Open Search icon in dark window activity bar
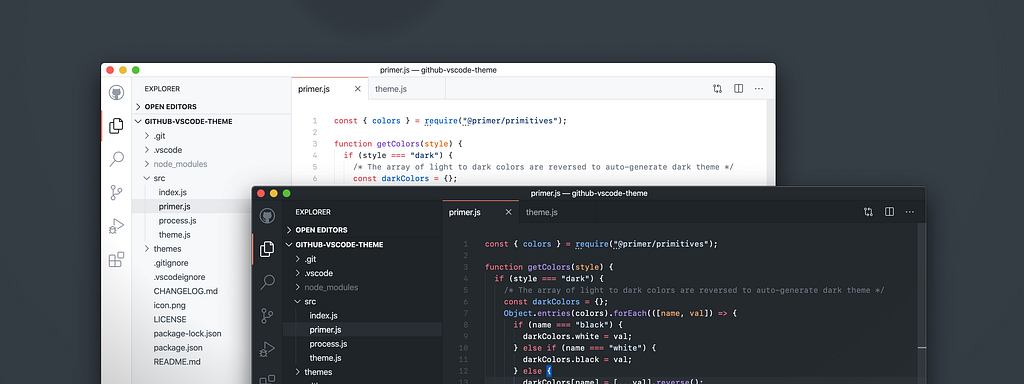The height and width of the screenshot is (384, 1024). coord(267,282)
